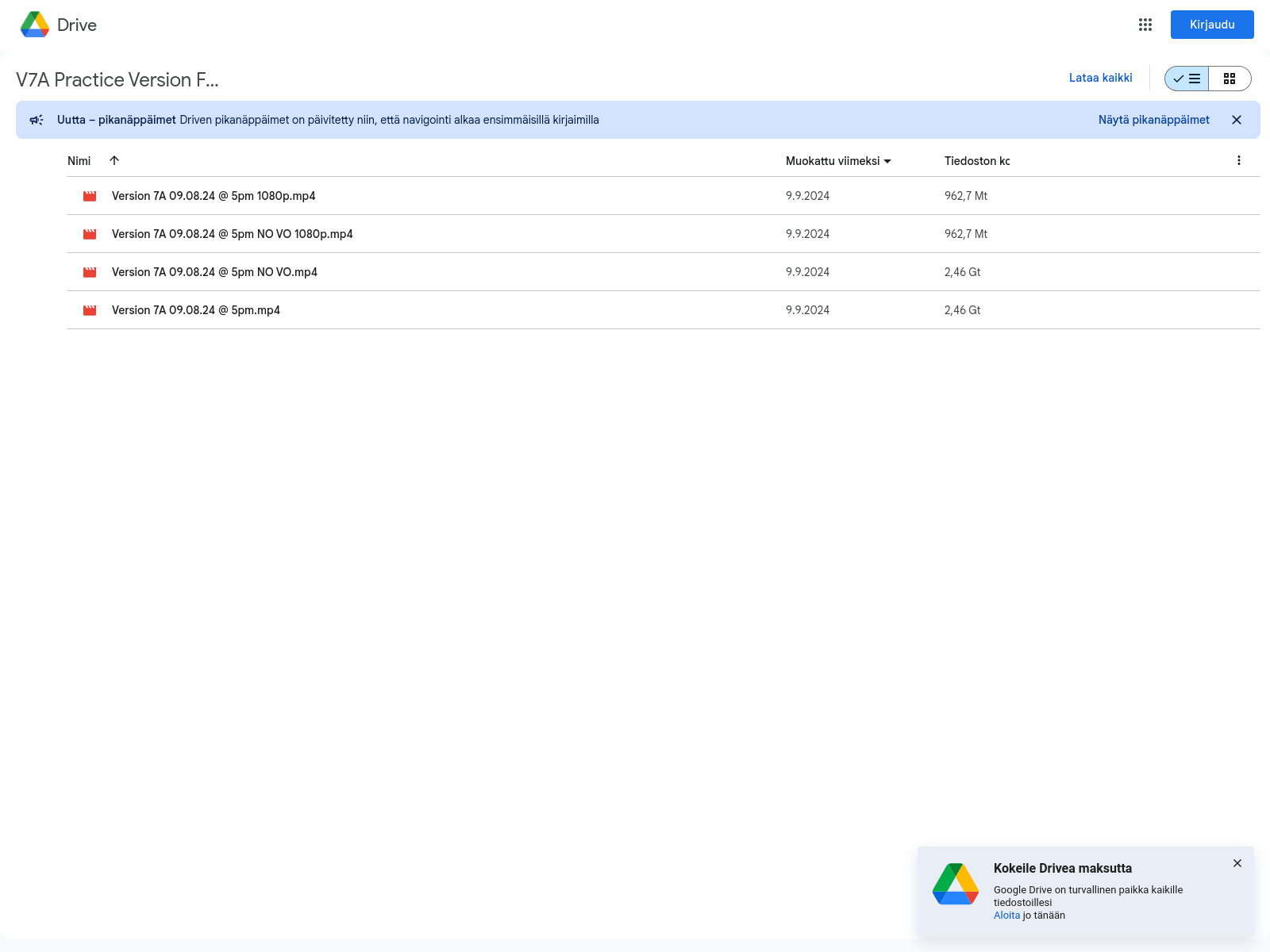Viewport: 1270px width, 952px height.
Task: Click the megaphone announcement icon
Action: point(37,120)
